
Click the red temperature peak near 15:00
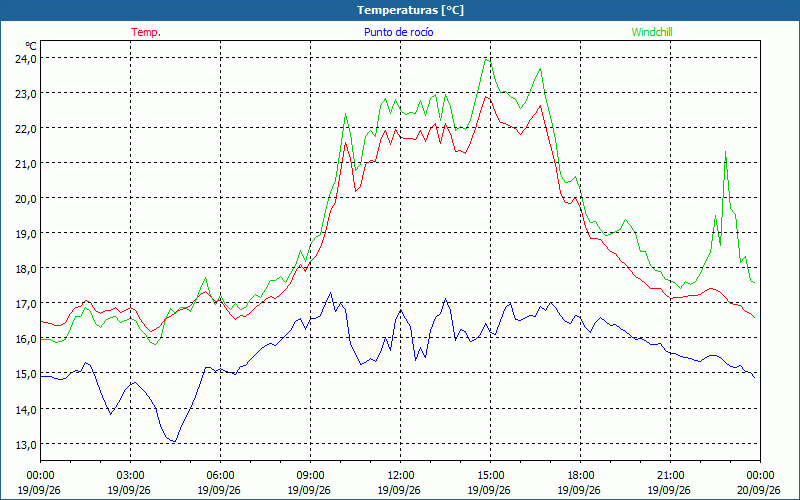click(x=486, y=96)
